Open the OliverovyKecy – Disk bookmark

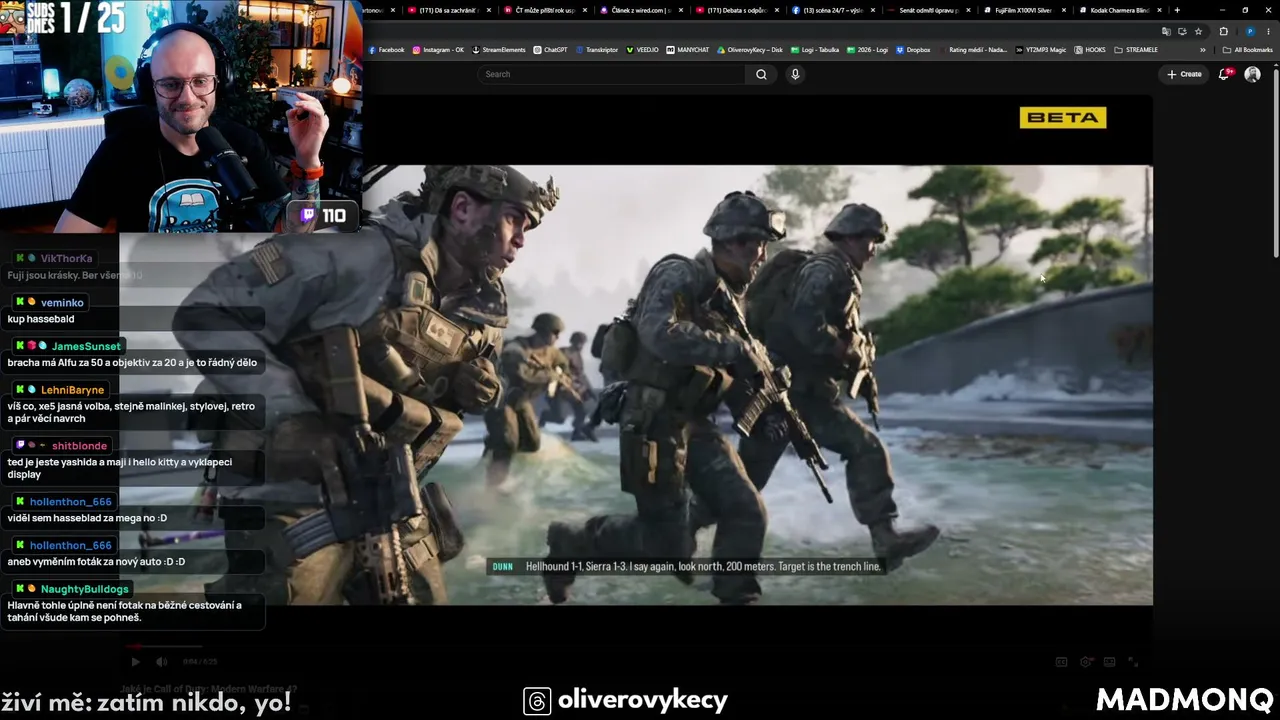click(x=750, y=50)
